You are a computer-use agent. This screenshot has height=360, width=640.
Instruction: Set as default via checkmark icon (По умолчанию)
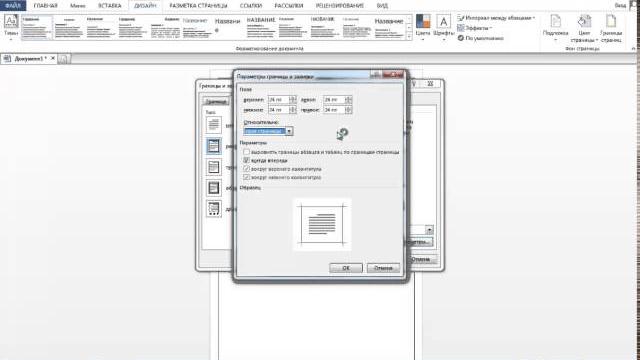460,38
